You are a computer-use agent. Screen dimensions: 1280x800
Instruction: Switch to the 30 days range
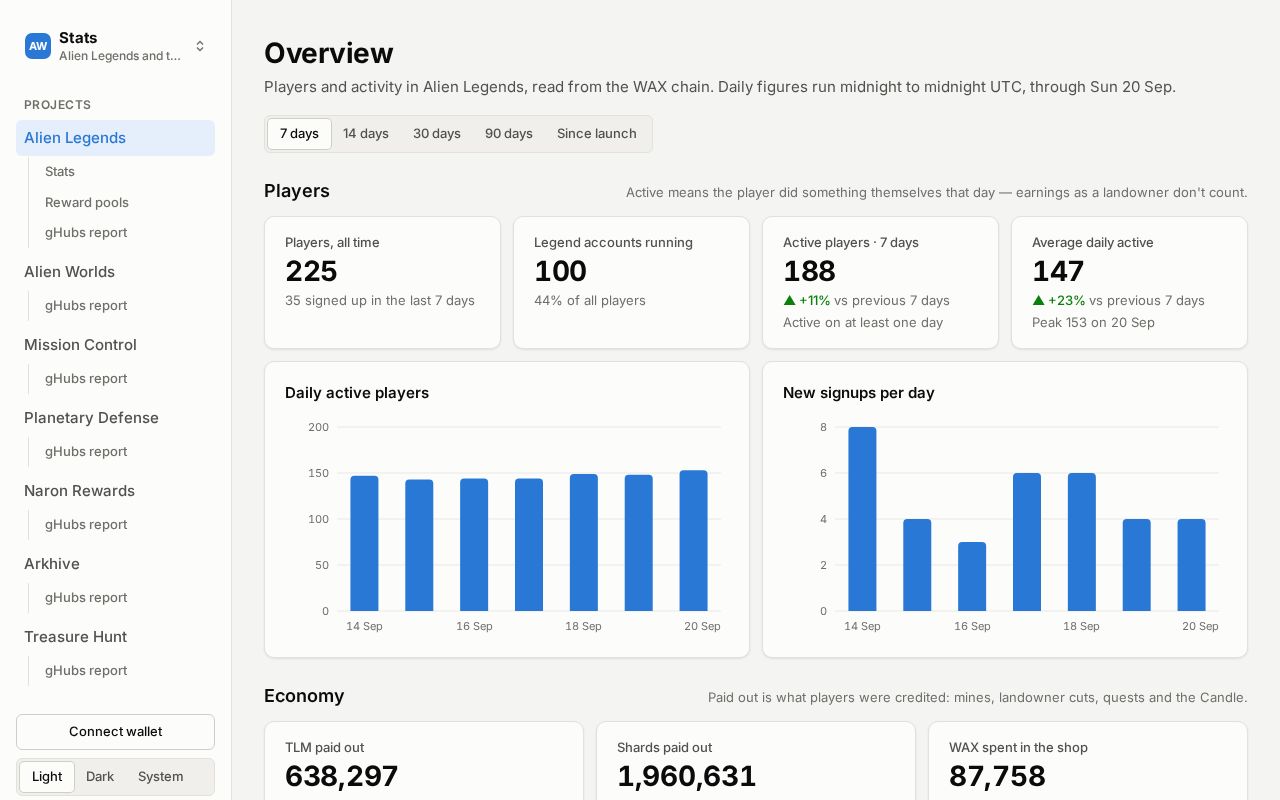tap(437, 134)
